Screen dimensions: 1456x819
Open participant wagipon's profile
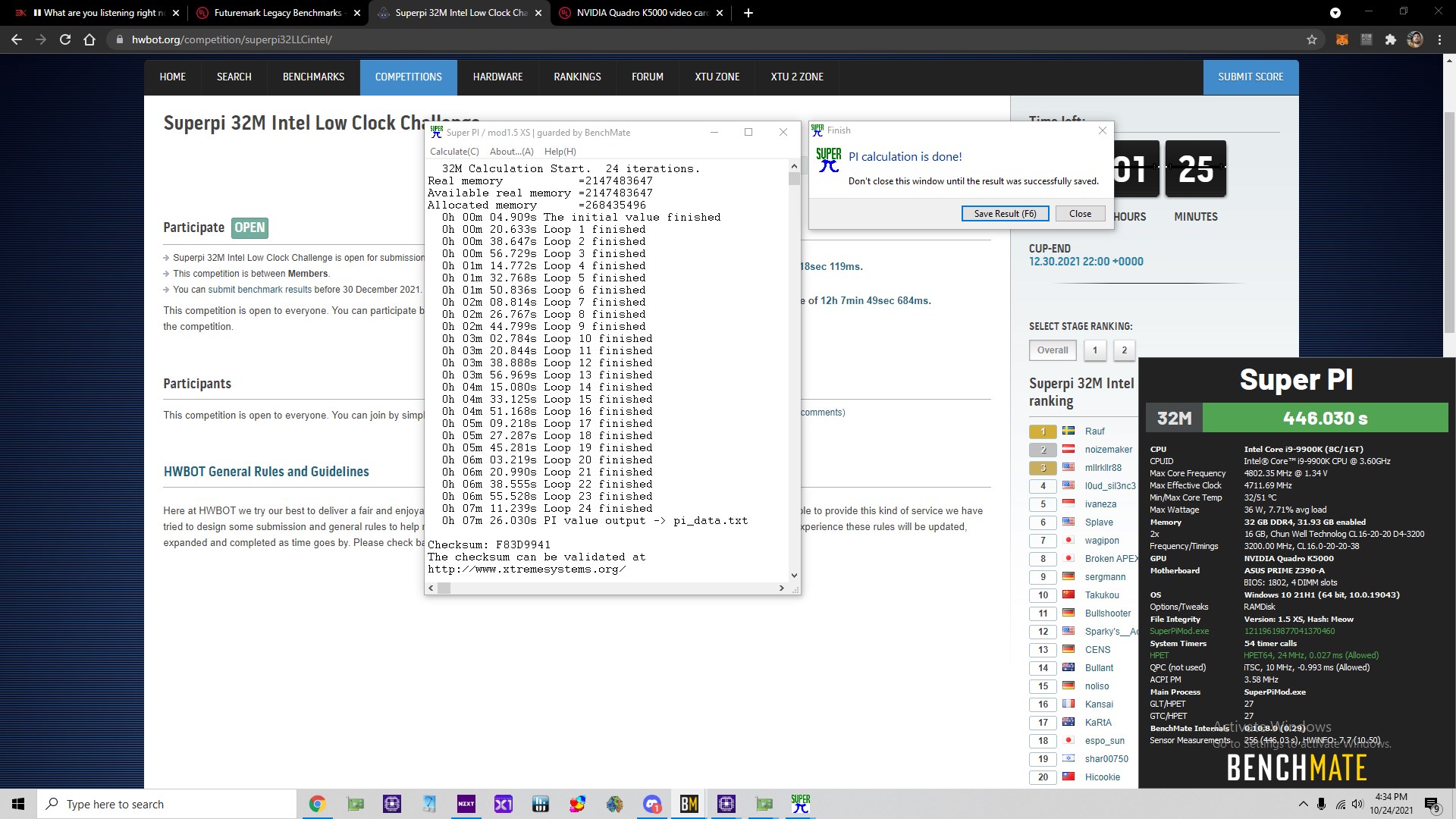click(1102, 540)
